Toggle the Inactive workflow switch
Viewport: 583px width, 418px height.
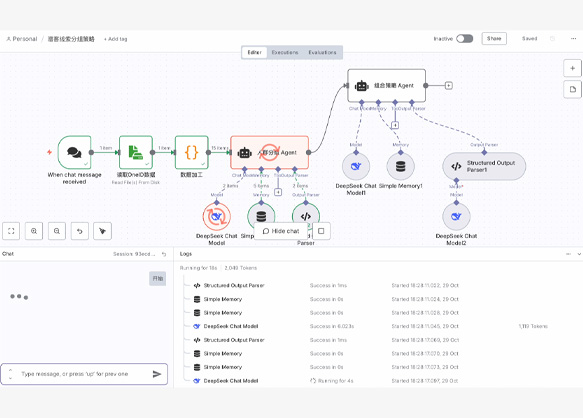(464, 39)
